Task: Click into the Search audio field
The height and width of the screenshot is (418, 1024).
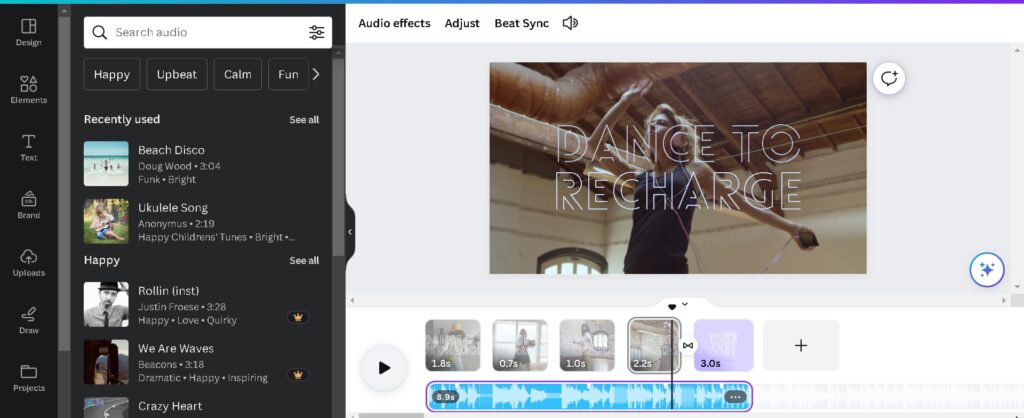Action: pos(208,32)
